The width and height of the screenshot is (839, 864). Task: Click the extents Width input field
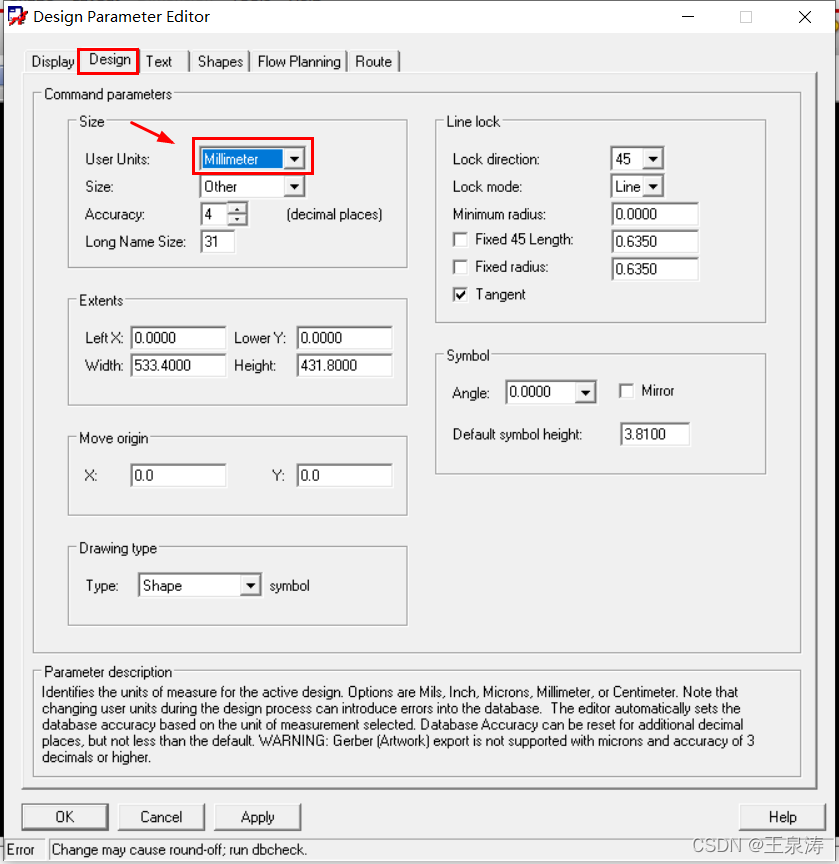[x=179, y=366]
